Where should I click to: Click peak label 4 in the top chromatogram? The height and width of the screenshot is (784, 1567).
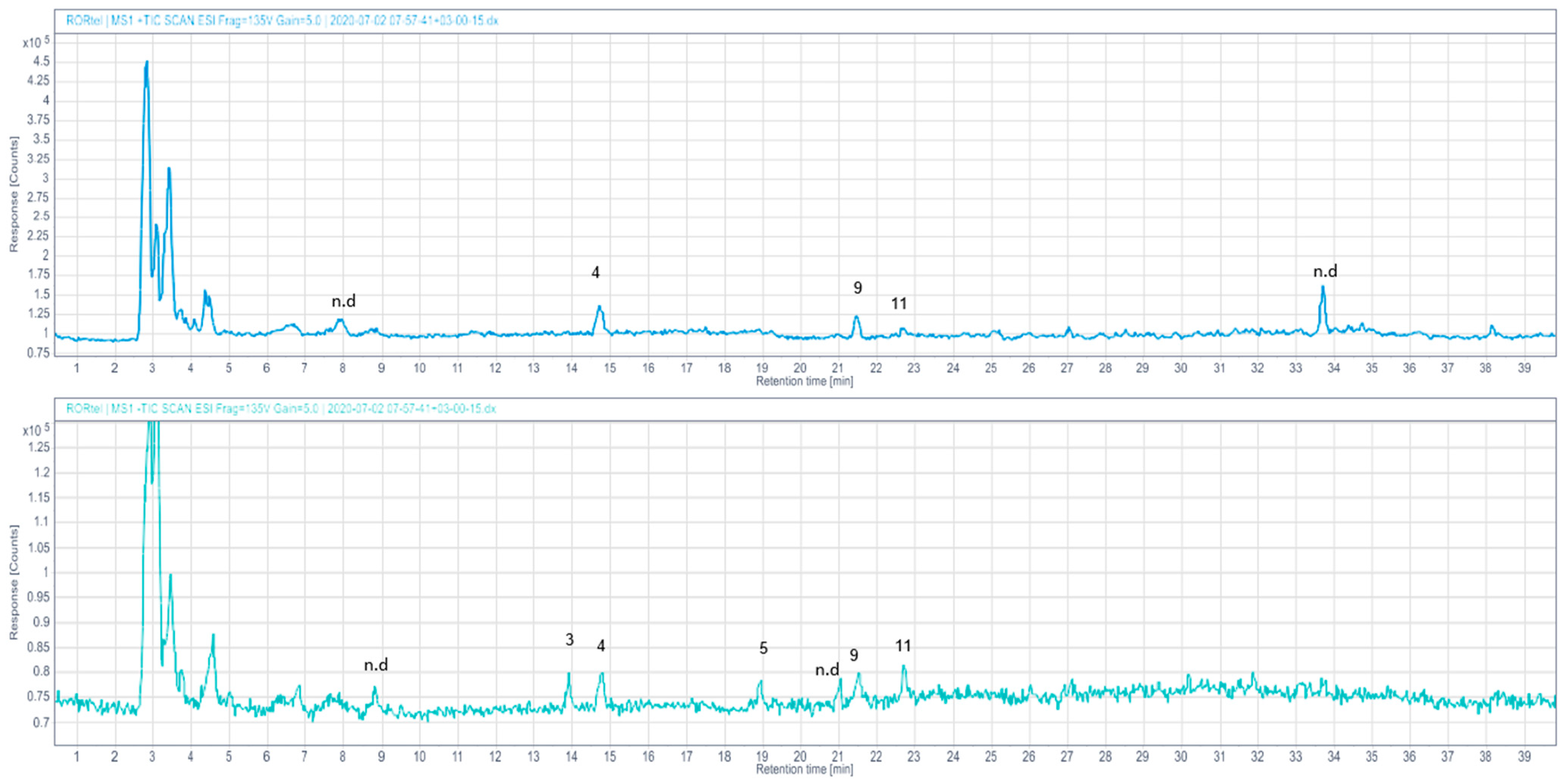596,273
